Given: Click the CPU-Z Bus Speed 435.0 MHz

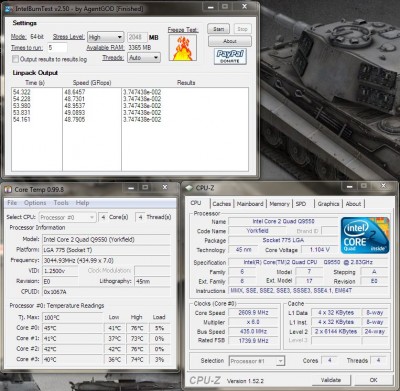Looking at the screenshot, I should coord(254,331).
